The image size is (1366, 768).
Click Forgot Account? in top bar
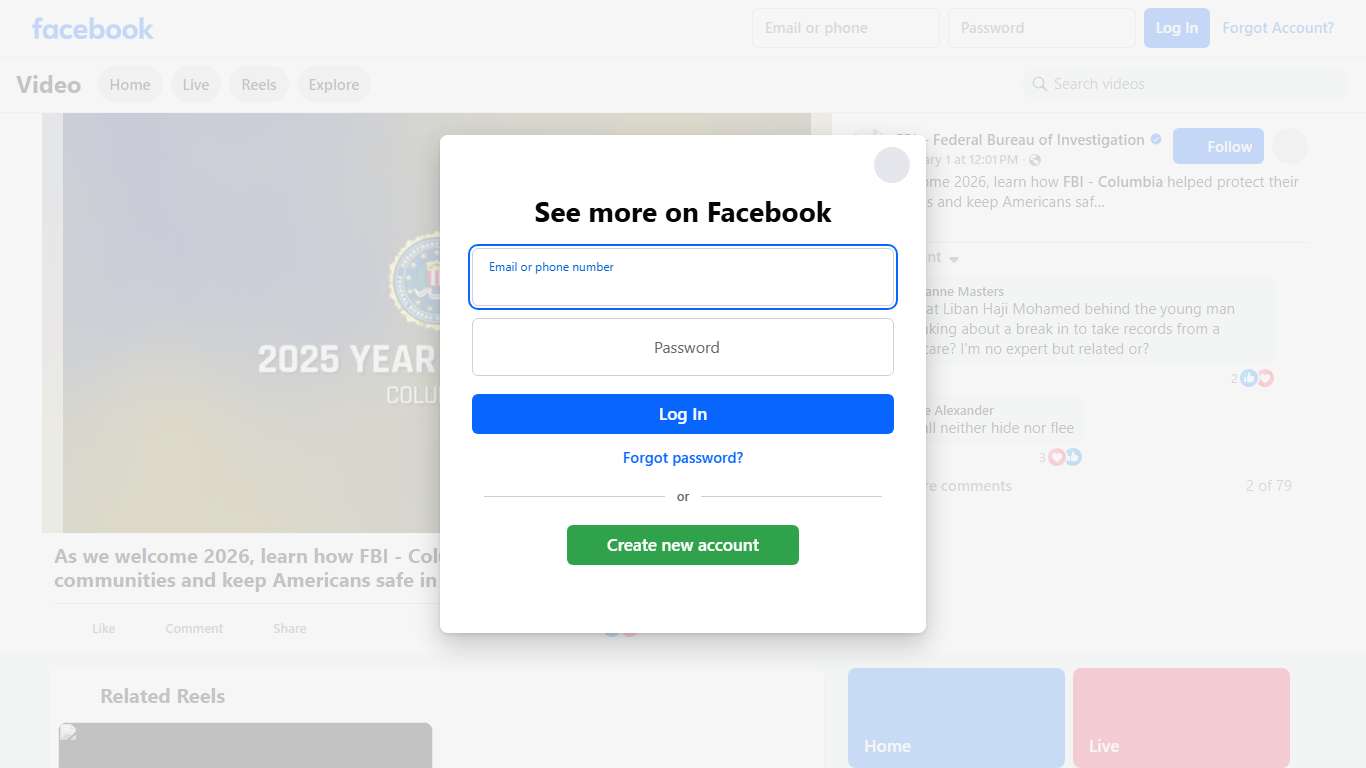click(x=1278, y=28)
